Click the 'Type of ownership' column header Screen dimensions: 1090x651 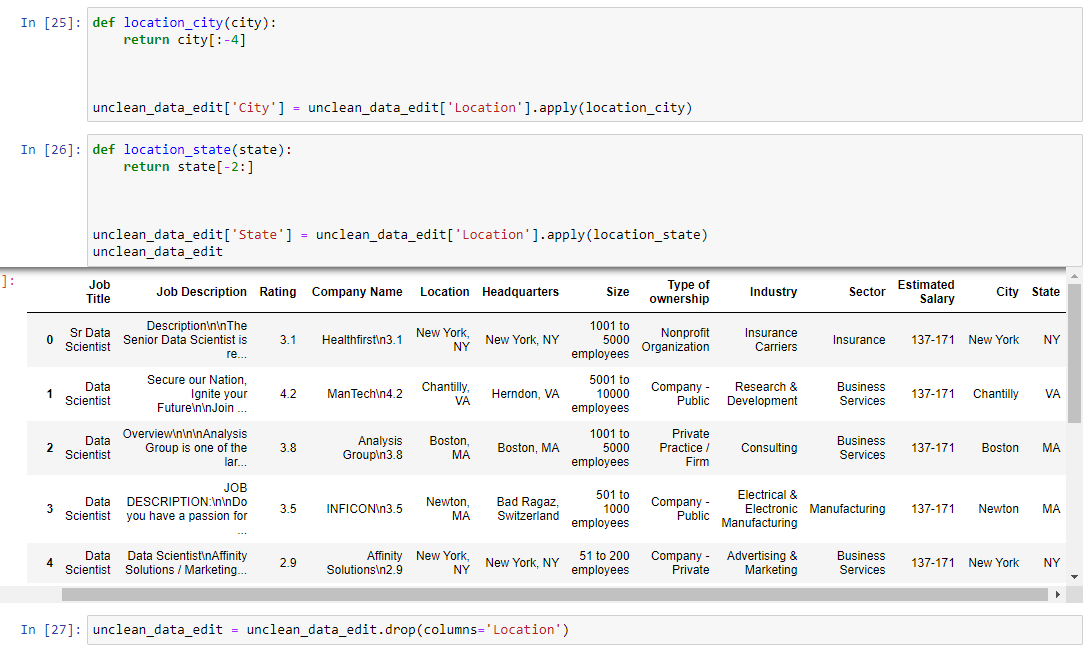coord(679,291)
